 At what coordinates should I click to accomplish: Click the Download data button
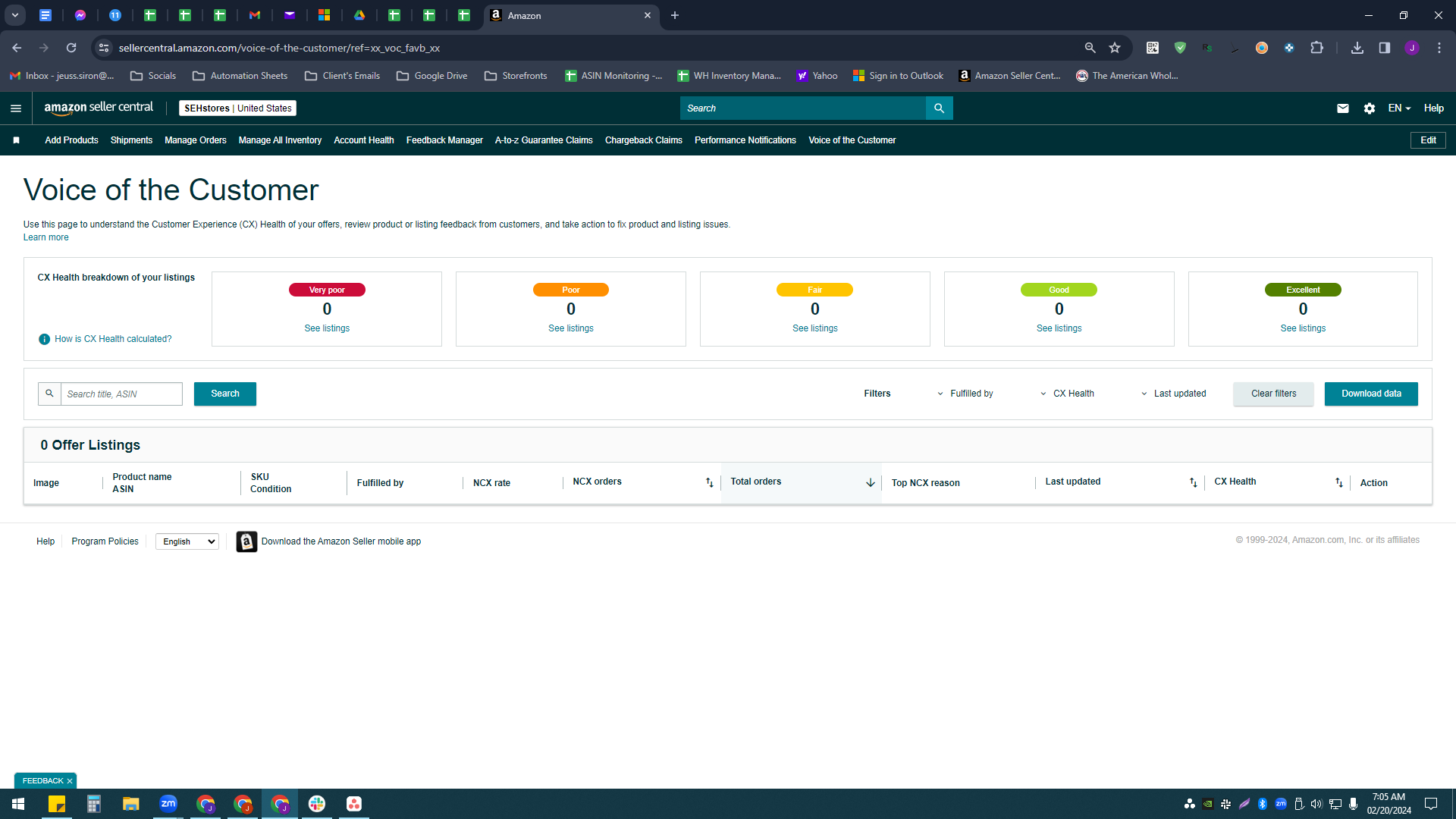coord(1371,394)
